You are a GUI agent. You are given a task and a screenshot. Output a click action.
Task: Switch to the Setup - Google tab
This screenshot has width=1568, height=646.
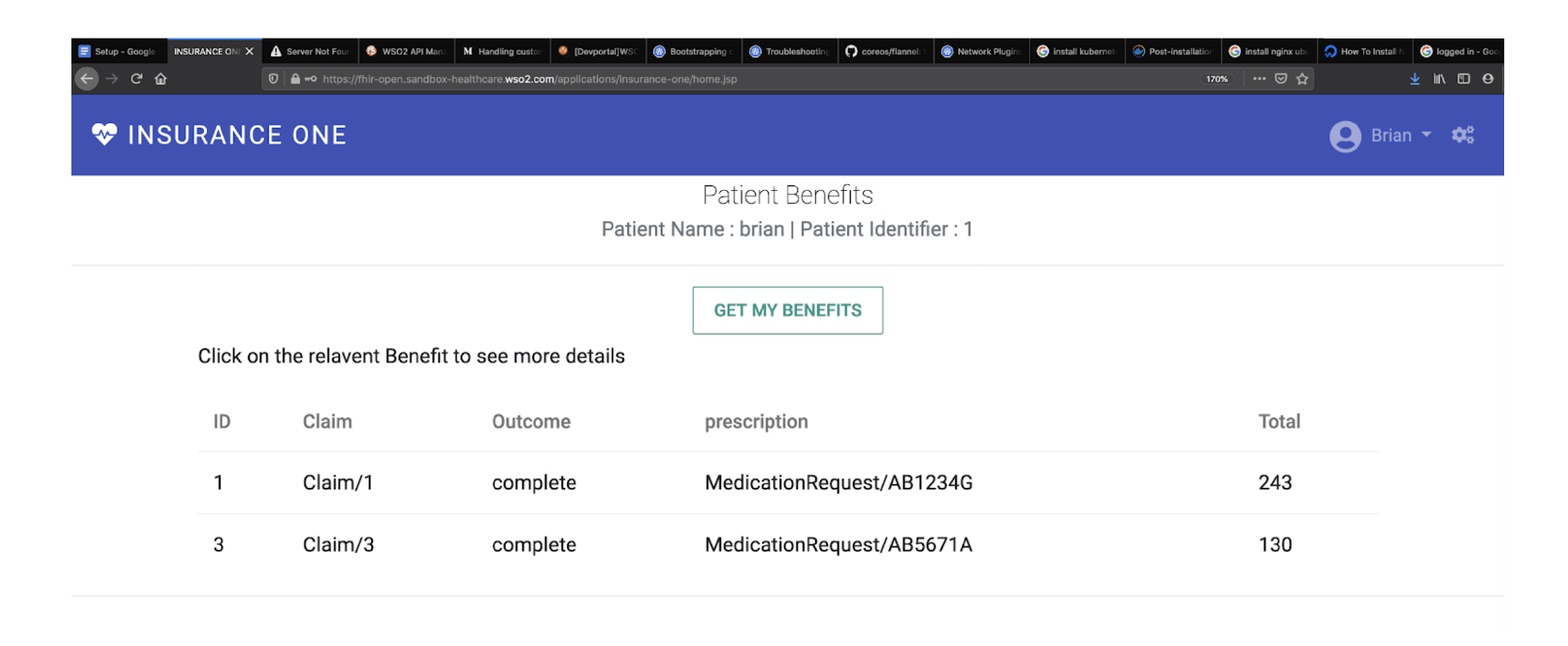[118, 52]
